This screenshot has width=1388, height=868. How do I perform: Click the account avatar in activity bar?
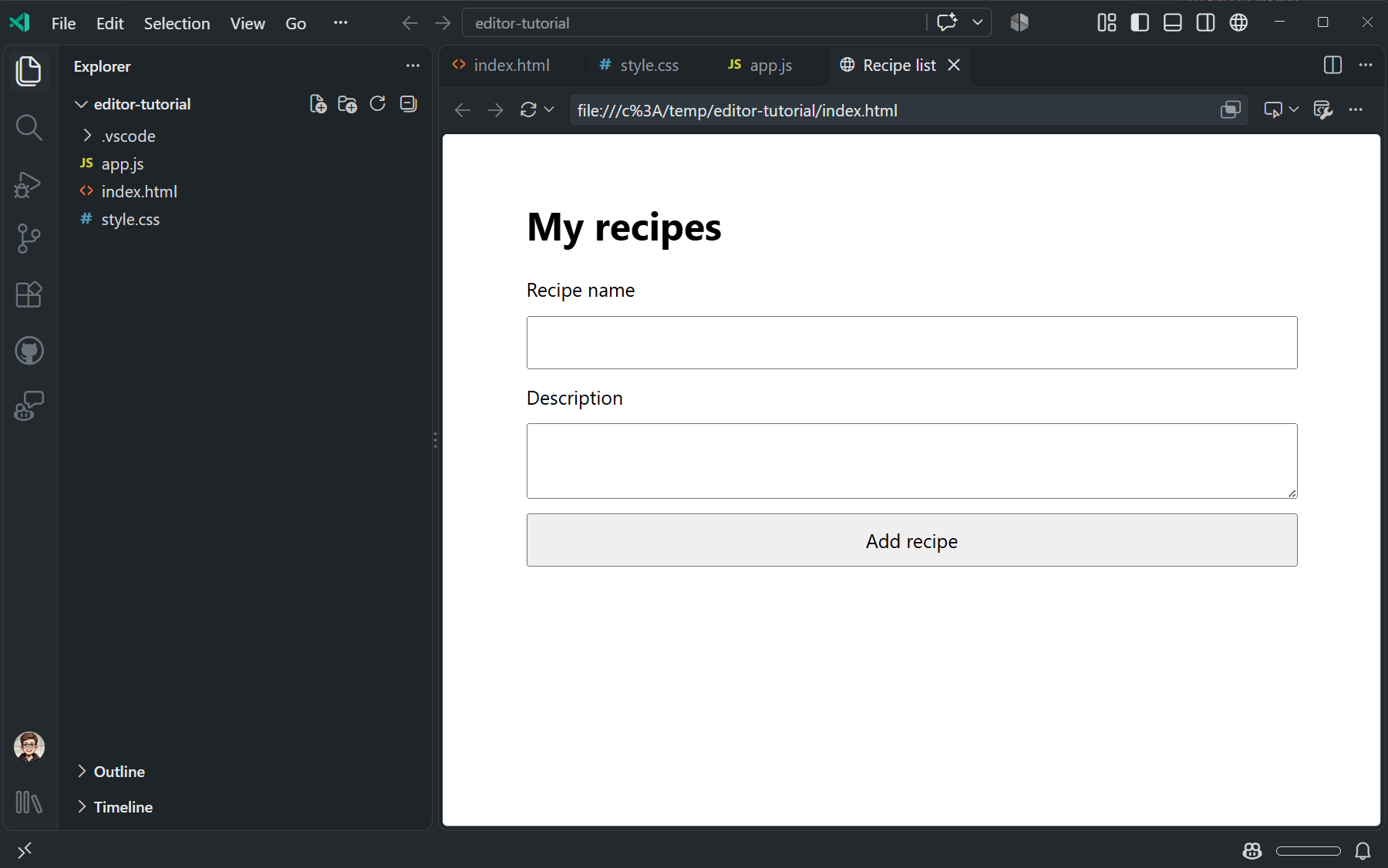(29, 746)
